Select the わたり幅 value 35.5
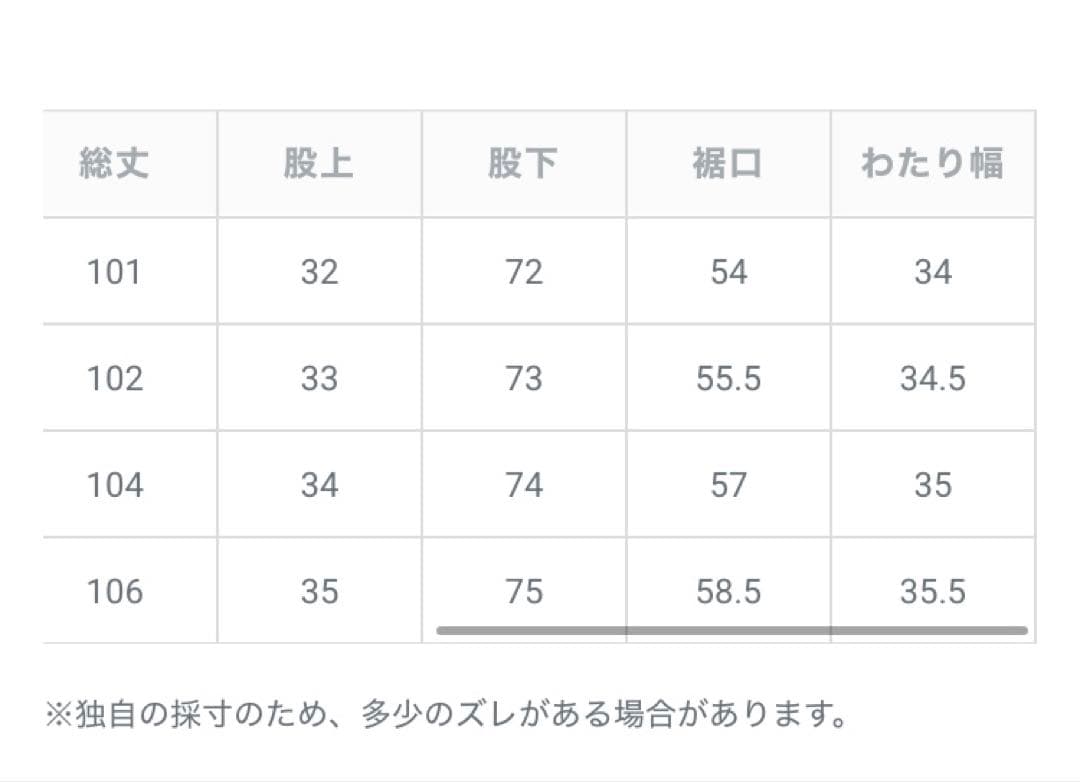1080x782 pixels. (x=932, y=591)
